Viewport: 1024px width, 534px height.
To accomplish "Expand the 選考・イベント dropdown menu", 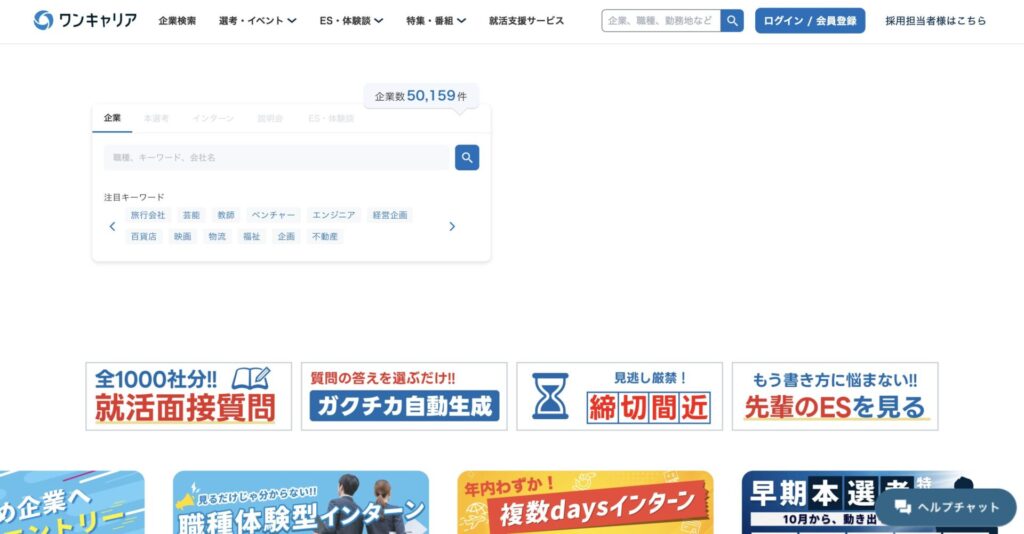I will coord(257,21).
